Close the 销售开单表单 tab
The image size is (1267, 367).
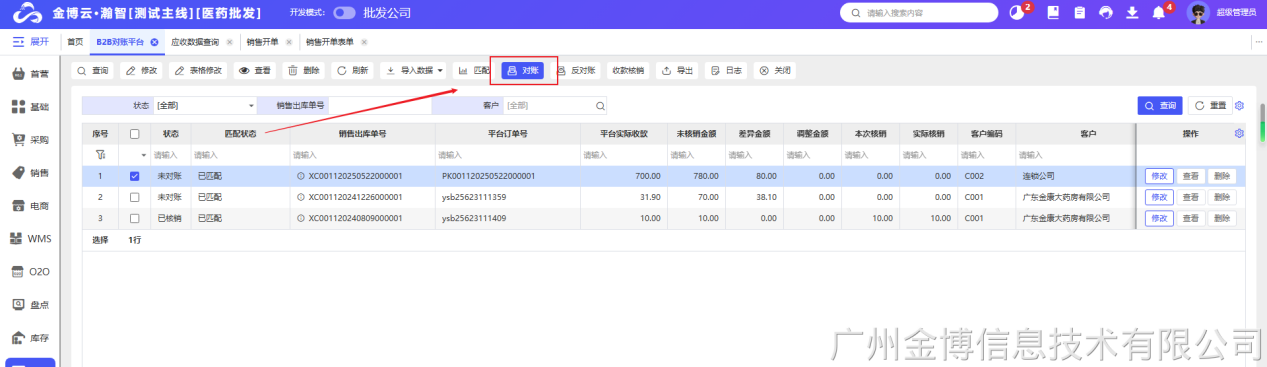point(364,41)
